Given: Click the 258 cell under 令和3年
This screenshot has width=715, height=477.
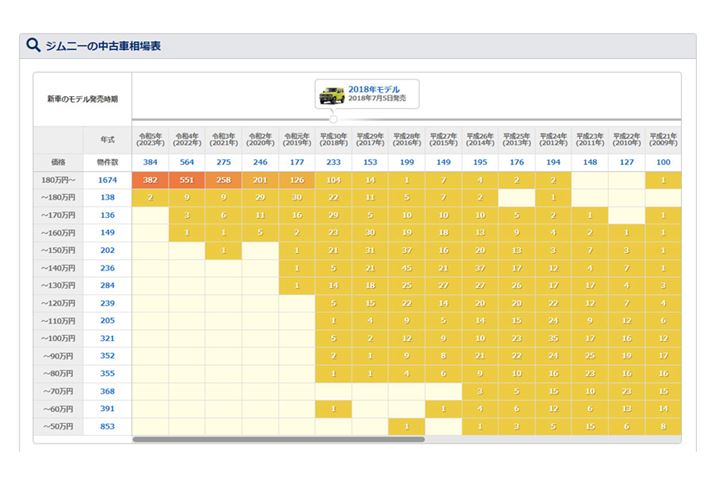Looking at the screenshot, I should [224, 180].
